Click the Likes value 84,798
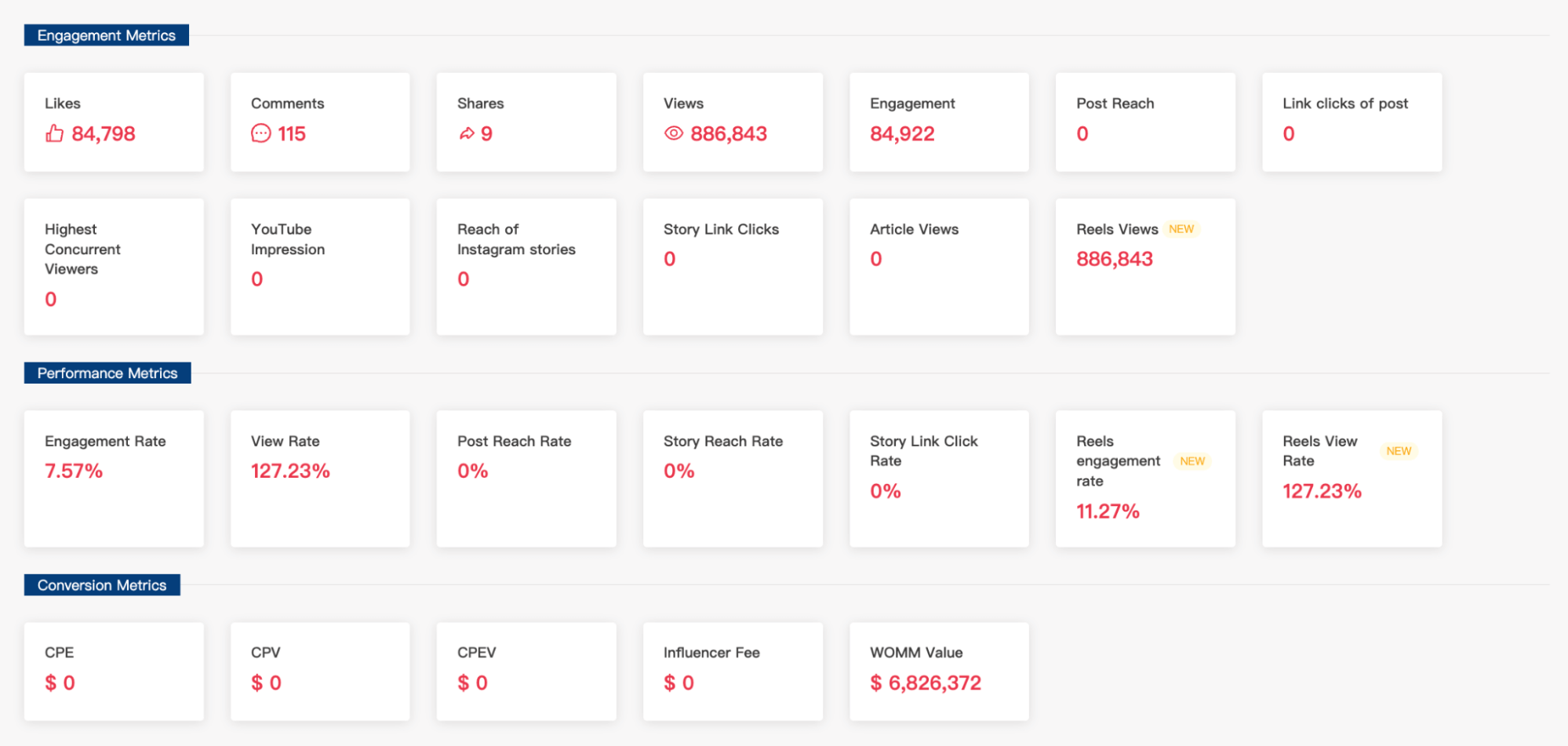 point(104,134)
